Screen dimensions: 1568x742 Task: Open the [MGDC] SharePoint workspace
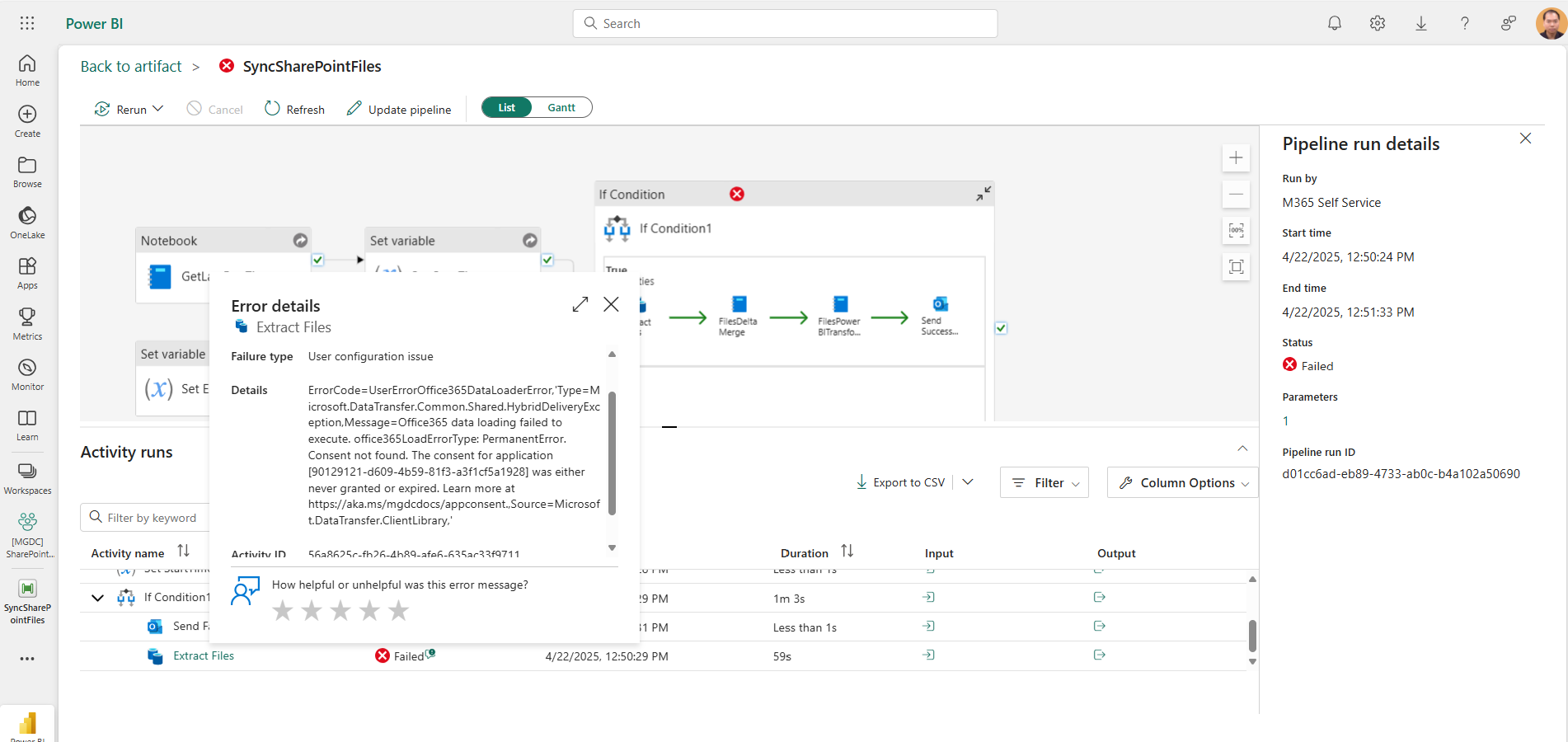pos(27,535)
